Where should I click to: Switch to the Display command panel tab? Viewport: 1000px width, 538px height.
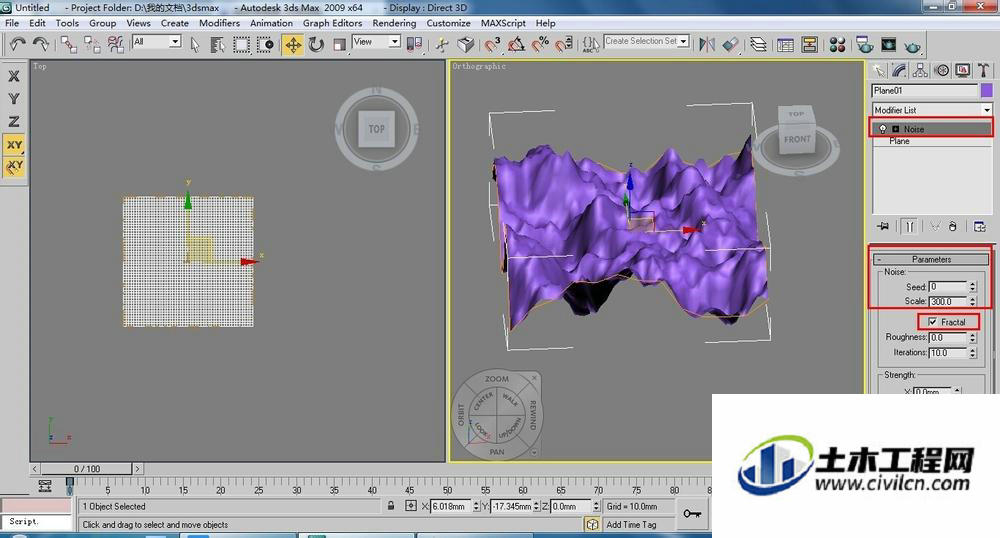(962, 70)
